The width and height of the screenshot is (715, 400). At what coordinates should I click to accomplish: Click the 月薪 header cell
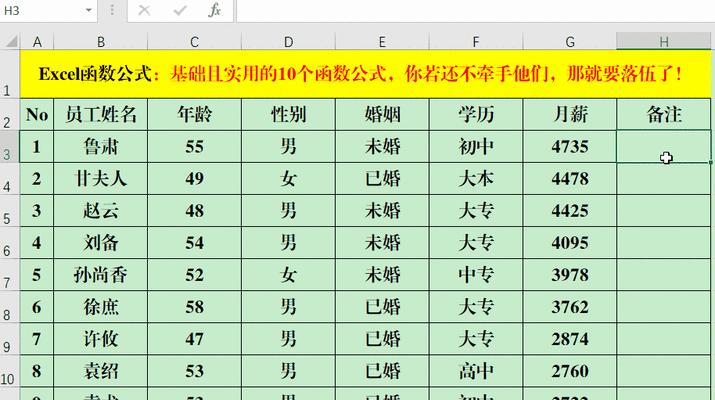coord(570,114)
